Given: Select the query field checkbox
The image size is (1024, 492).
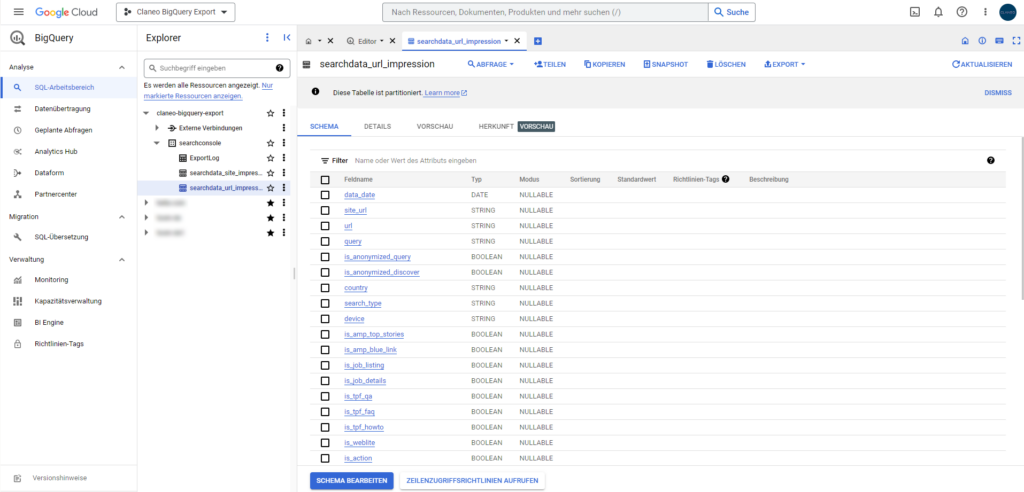Looking at the screenshot, I should (325, 241).
